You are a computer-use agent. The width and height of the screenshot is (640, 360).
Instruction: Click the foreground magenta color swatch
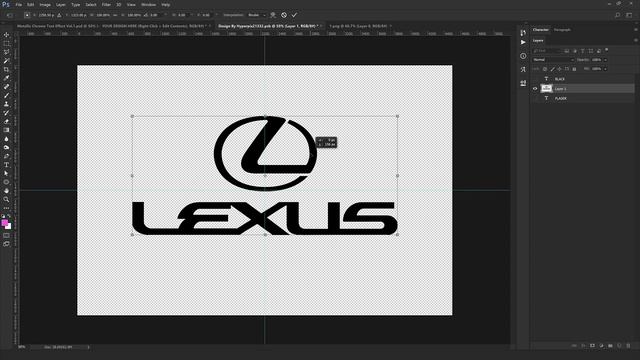4,223
